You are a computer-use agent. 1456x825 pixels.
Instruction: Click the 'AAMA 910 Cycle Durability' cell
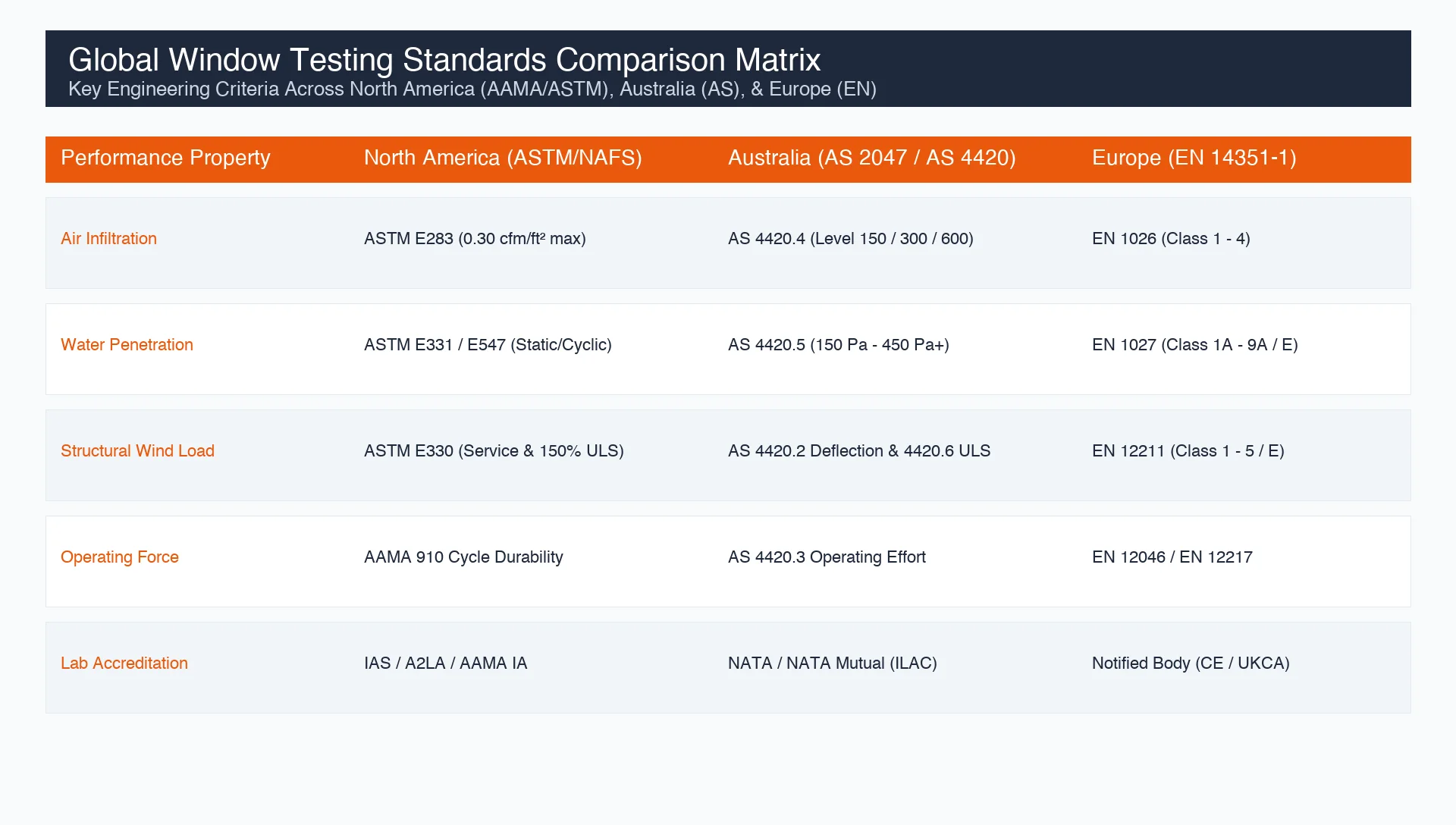tap(463, 557)
